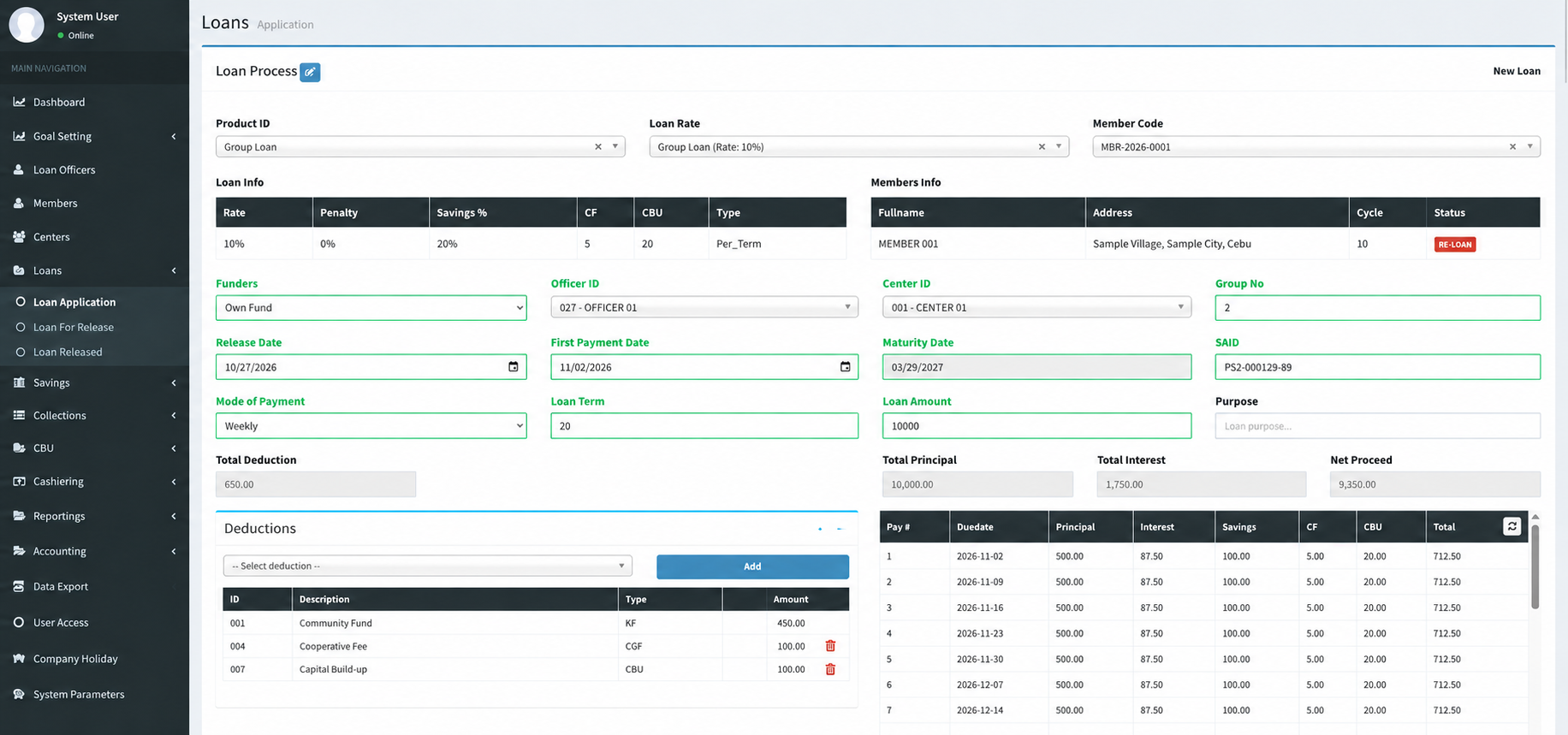This screenshot has width=1568, height=735.
Task: Open the Member Code dropdown
Action: (x=1316, y=146)
